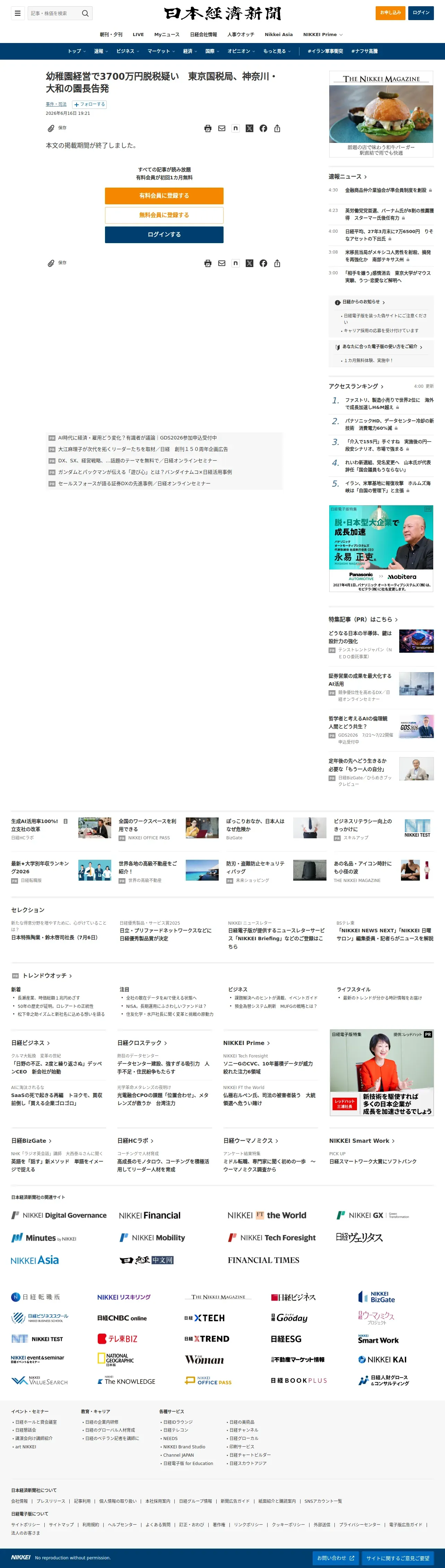
Task: Open the 速報ニュース section heading
Action: point(348,177)
